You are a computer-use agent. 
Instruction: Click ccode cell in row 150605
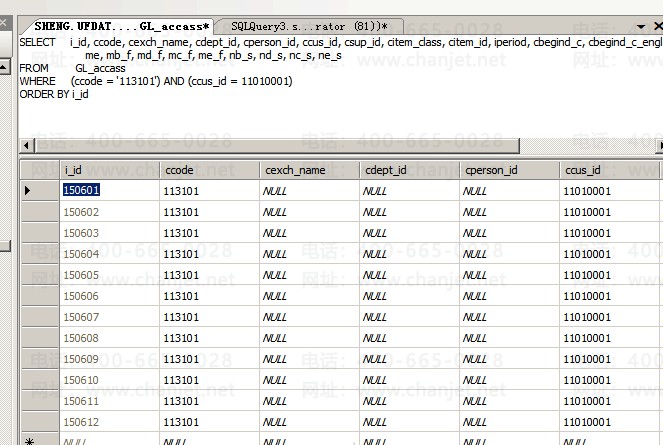tap(209, 275)
